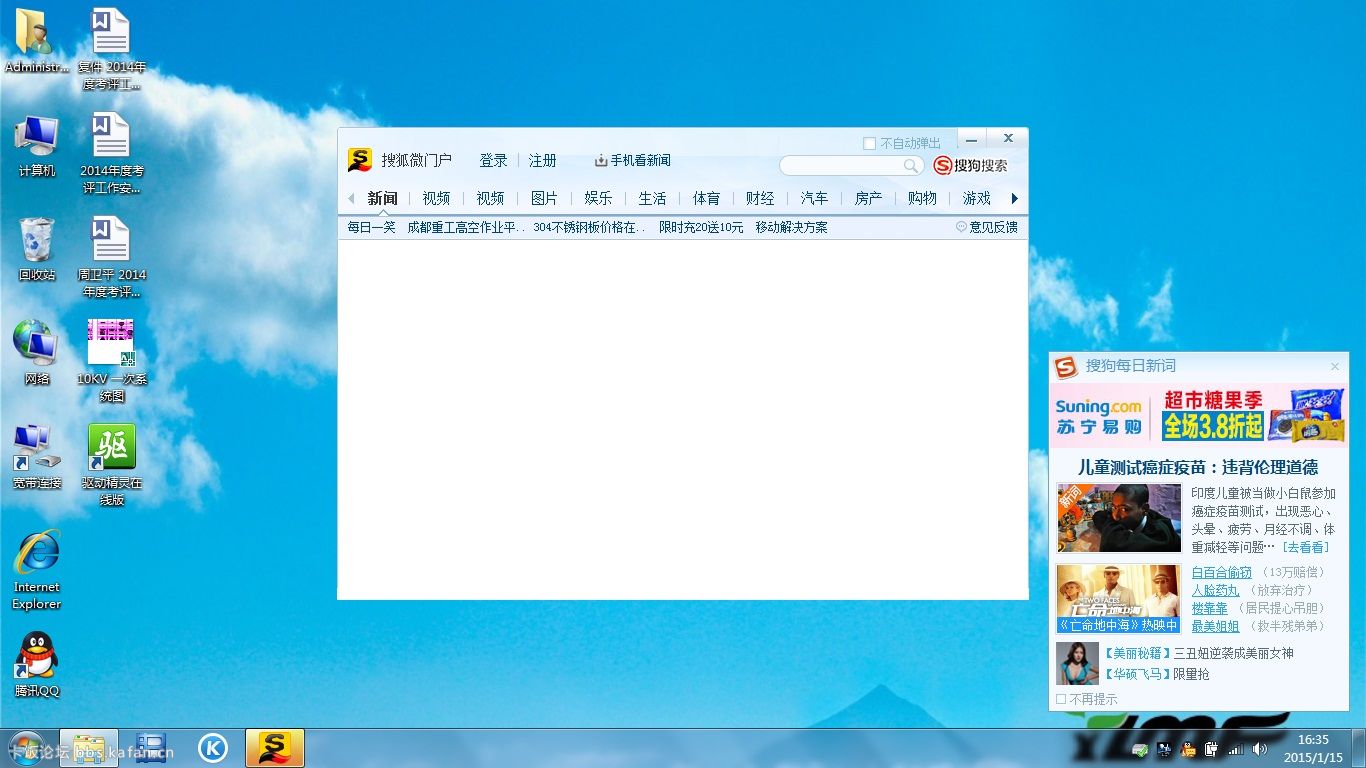Click the Sogou logo in 搜狗每日新词 popup
The height and width of the screenshot is (768, 1366).
click(x=1067, y=366)
